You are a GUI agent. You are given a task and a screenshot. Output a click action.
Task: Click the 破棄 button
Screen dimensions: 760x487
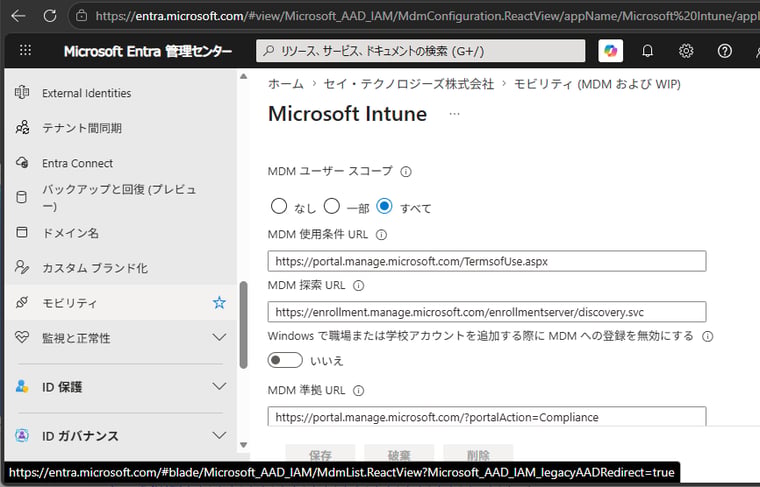tap(399, 455)
